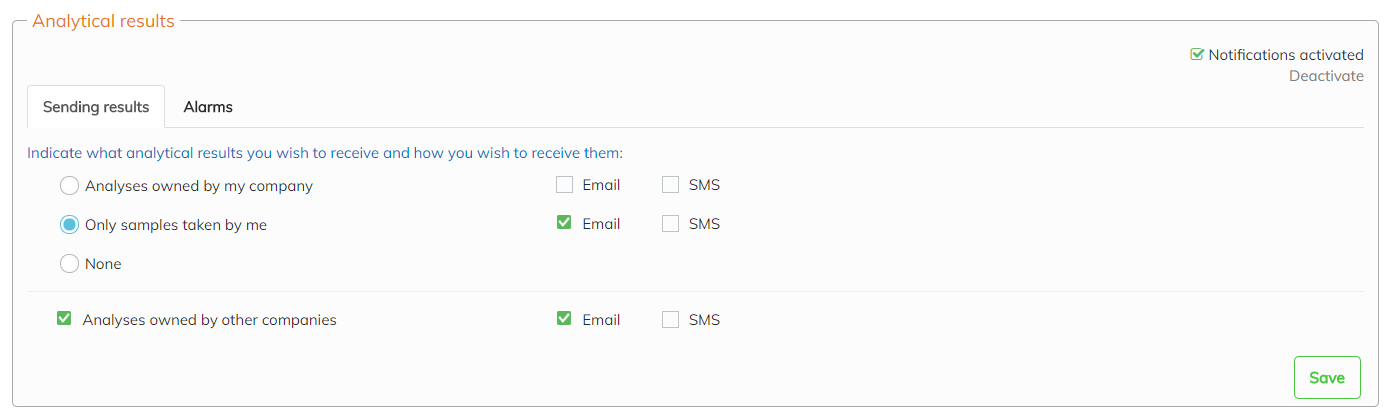Enable SMS for analyses owned by my company

pyautogui.click(x=671, y=185)
